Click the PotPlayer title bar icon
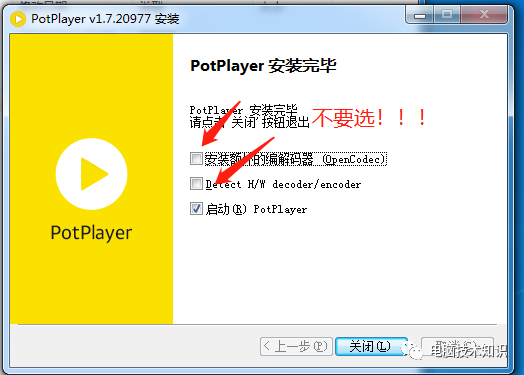 [x=18, y=19]
